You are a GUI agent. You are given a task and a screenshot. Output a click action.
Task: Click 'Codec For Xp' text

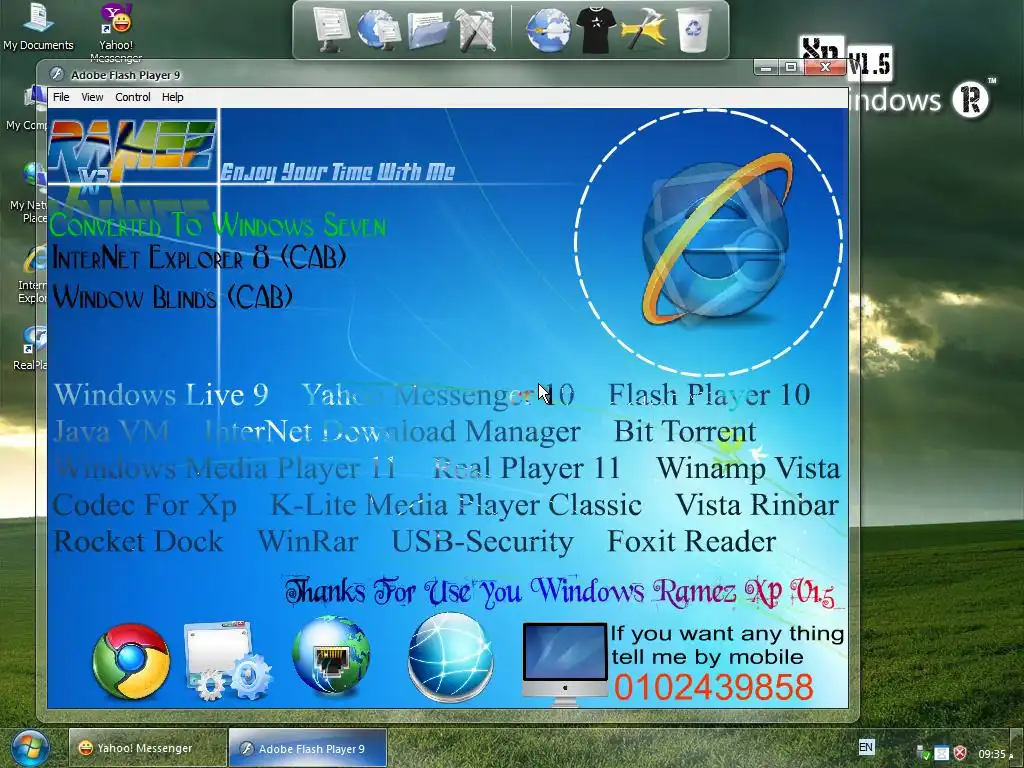(144, 505)
